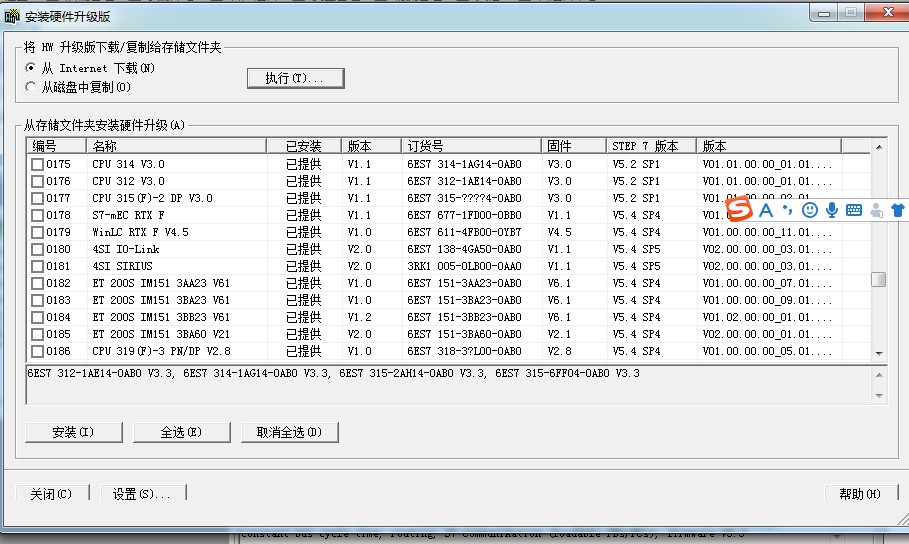The width and height of the screenshot is (909, 544).
Task: Switch punctuation mode in the IME toolbar
Action: click(787, 210)
